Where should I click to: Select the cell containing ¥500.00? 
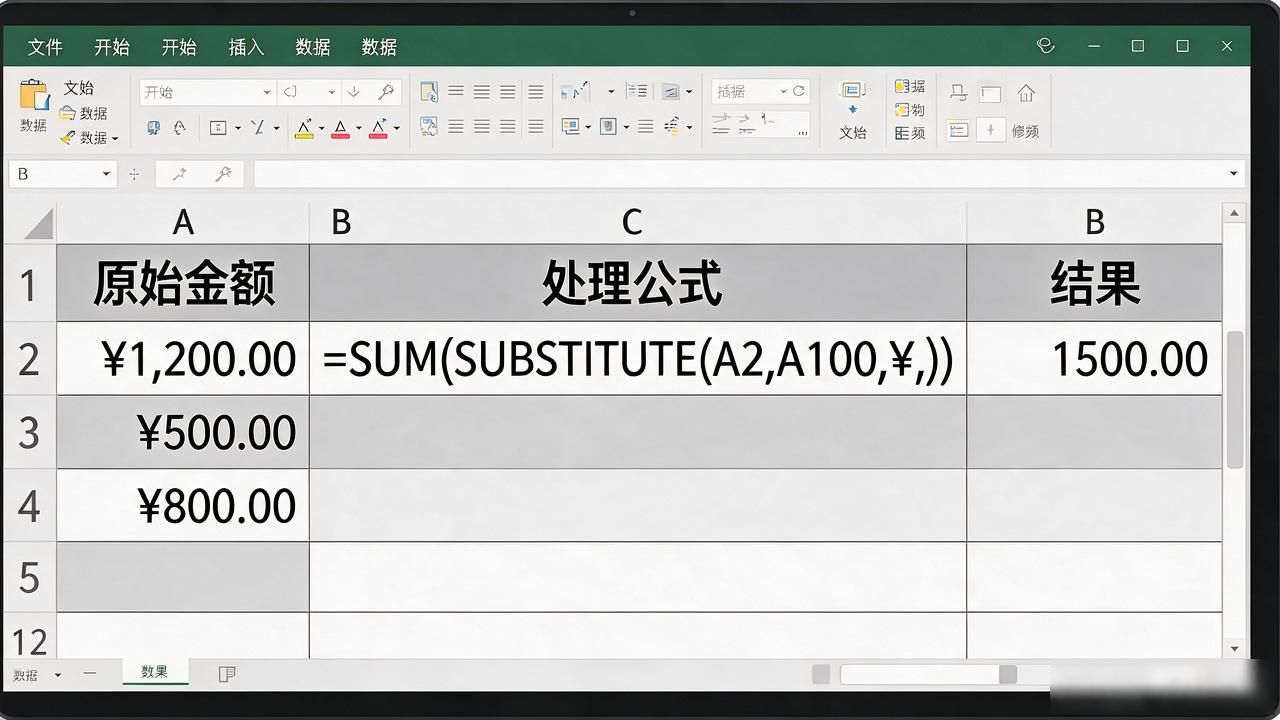click(x=183, y=432)
